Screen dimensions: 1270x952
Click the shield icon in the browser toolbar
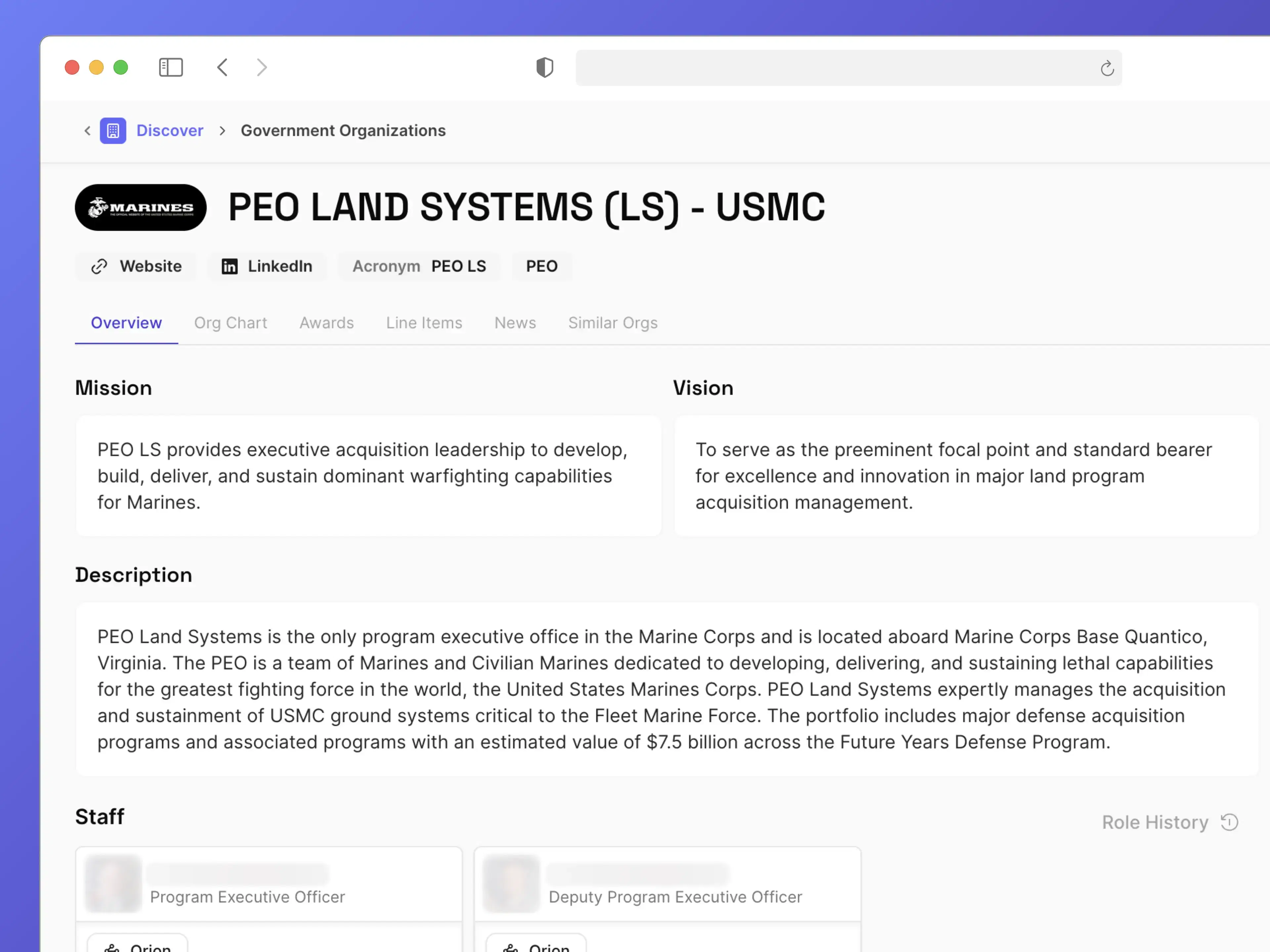[544, 67]
